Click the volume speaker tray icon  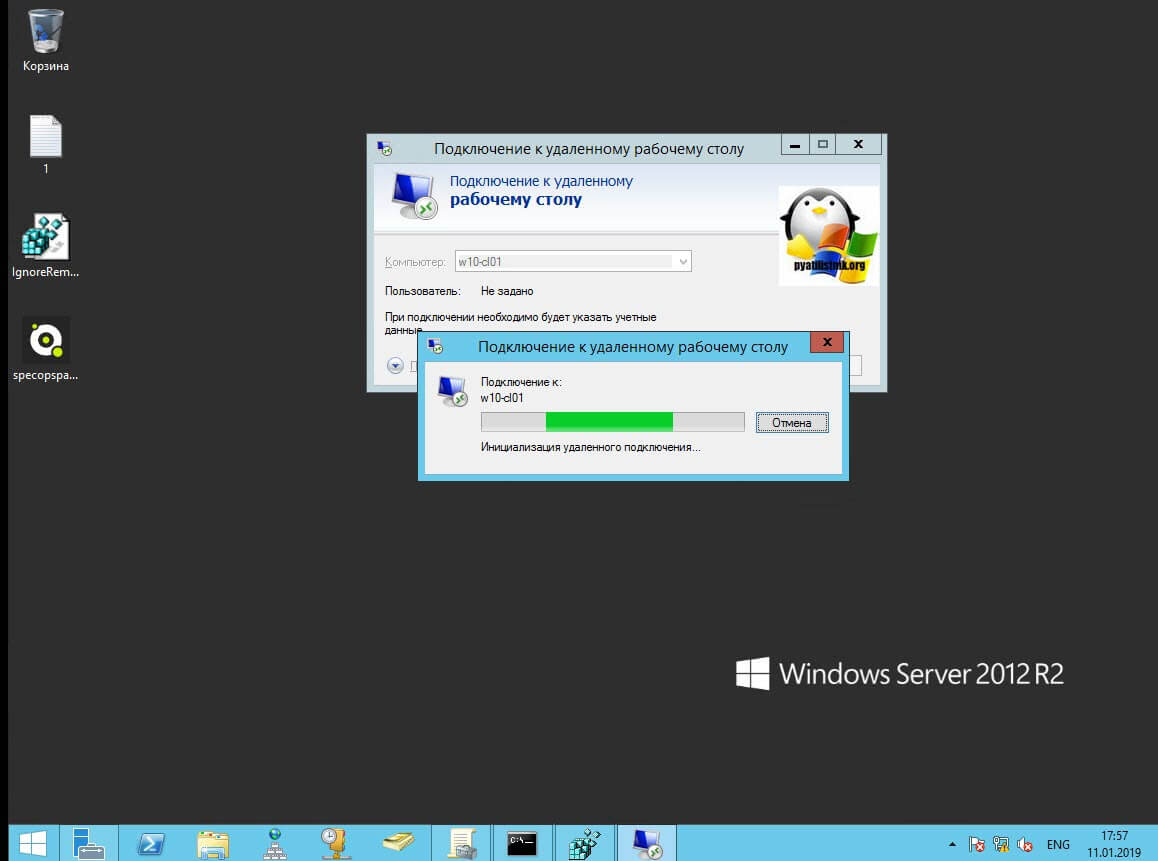[x=1025, y=844]
